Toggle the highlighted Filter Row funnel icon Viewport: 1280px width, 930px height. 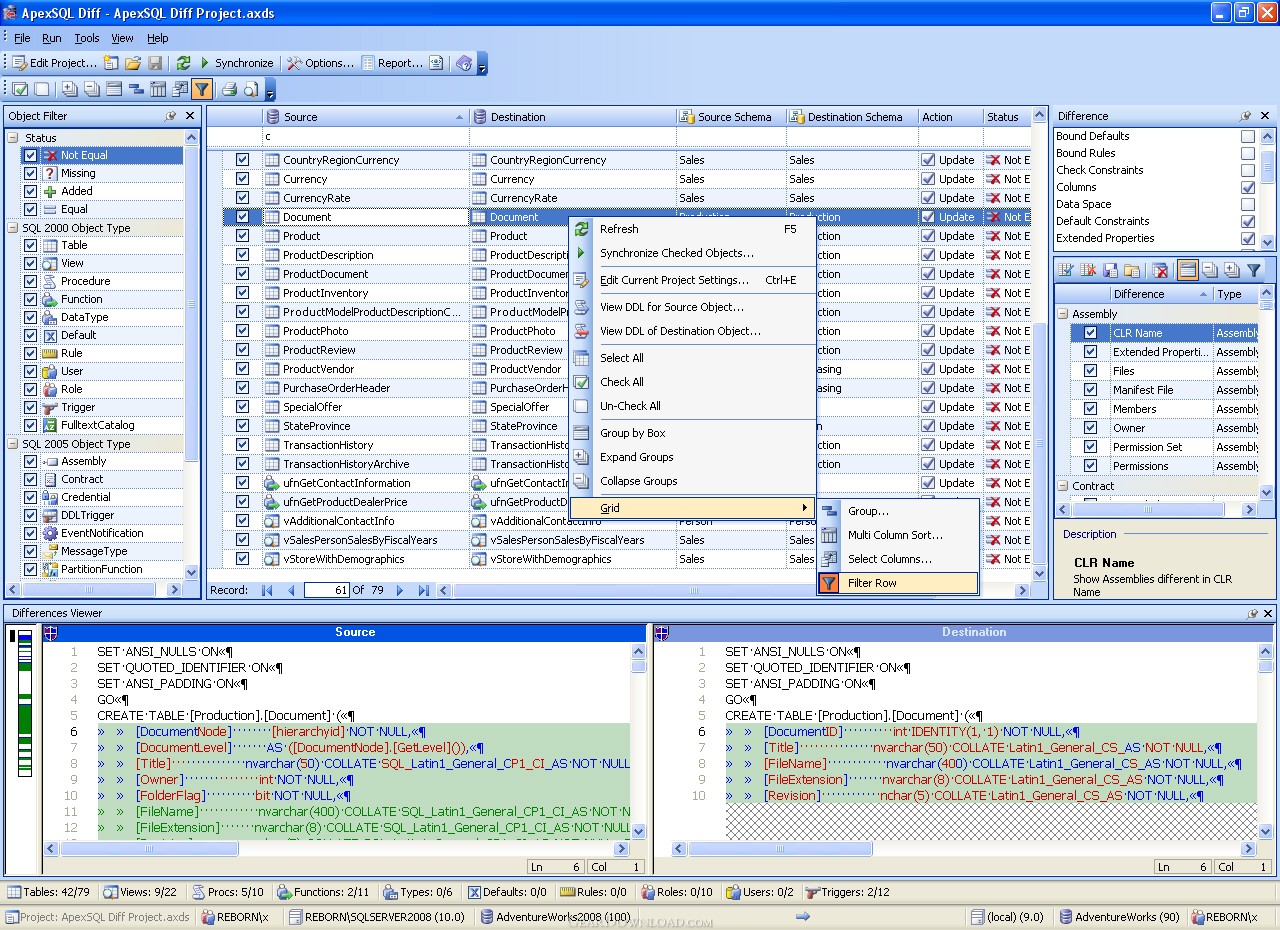(x=202, y=89)
